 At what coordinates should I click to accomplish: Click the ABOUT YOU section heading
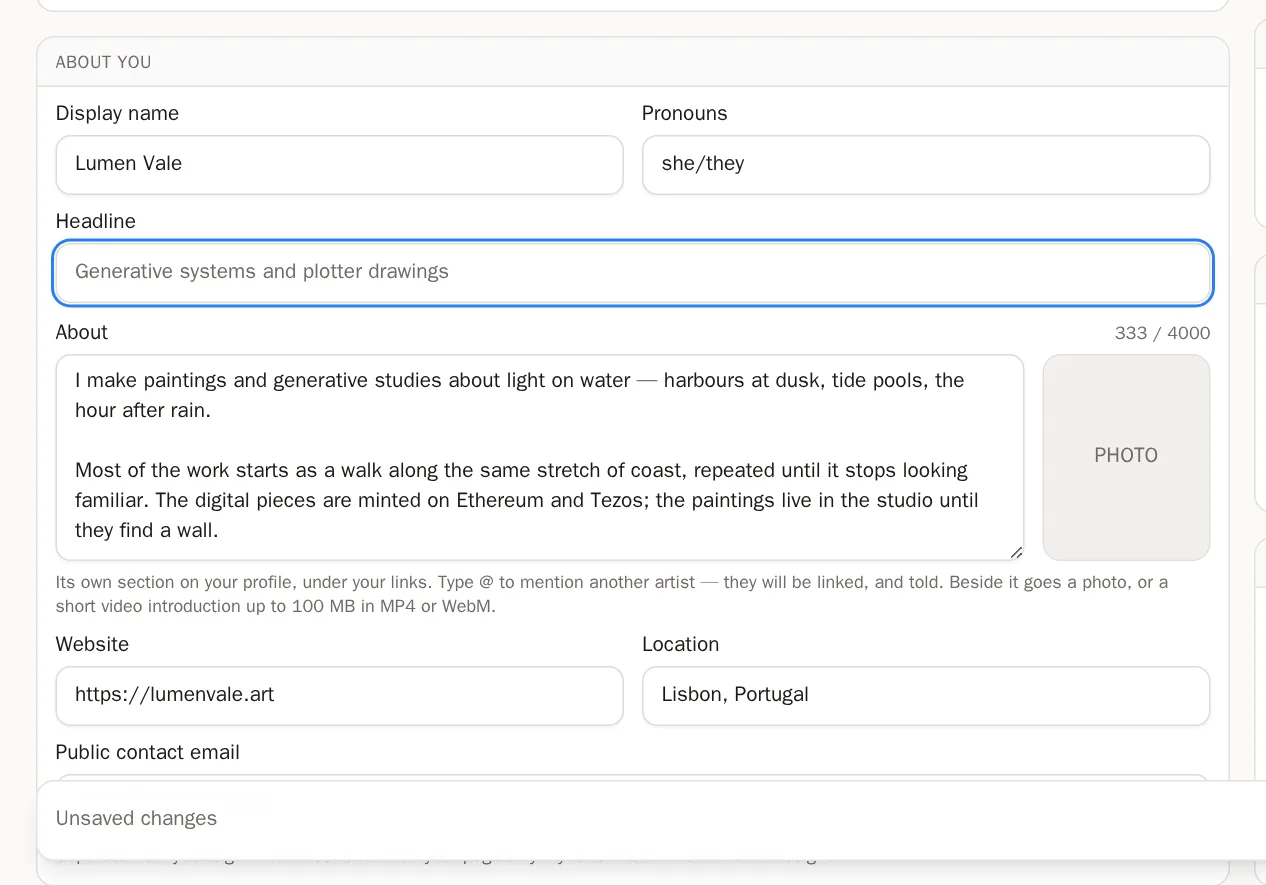pyautogui.click(x=104, y=62)
